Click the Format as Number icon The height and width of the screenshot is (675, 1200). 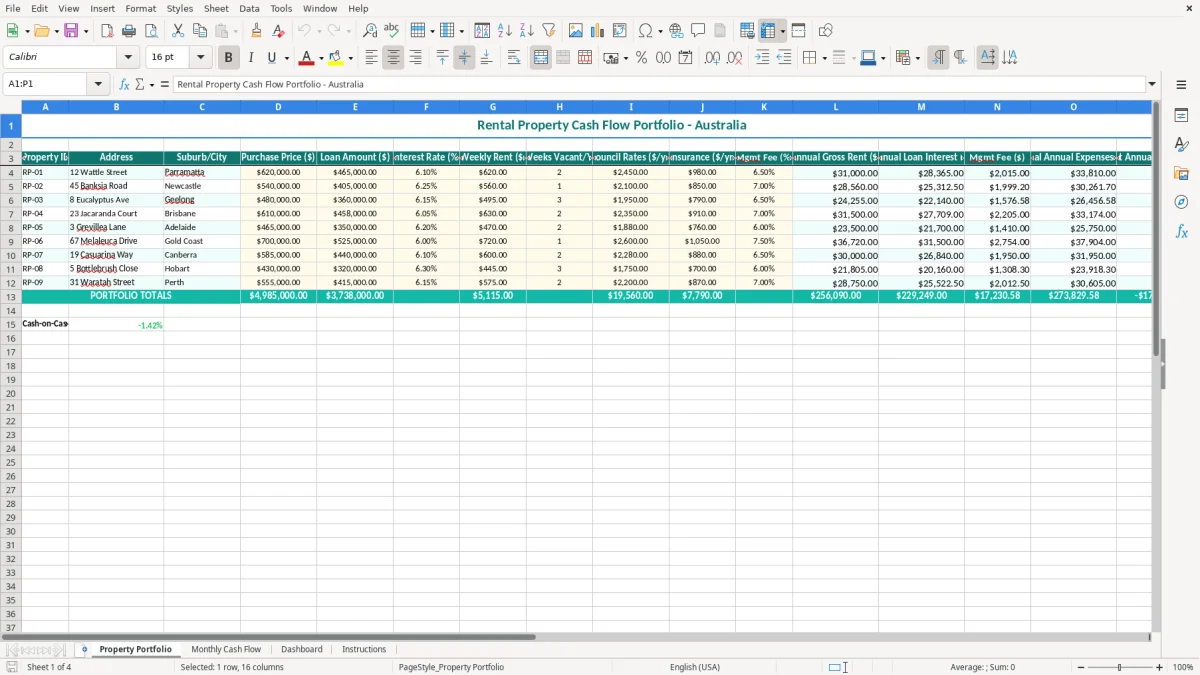click(663, 58)
